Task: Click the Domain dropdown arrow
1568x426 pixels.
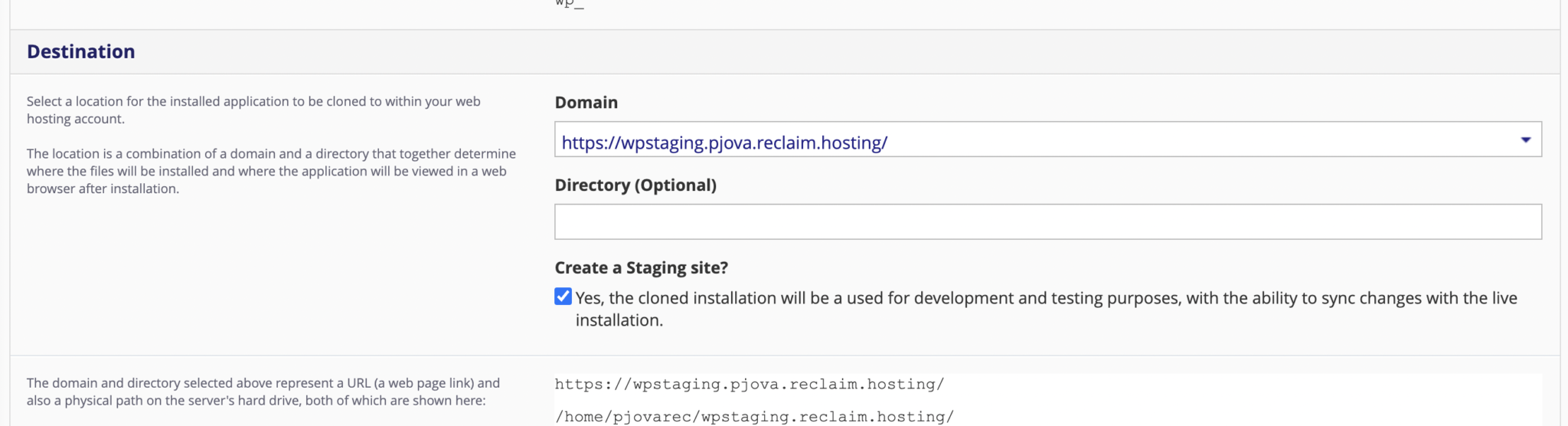Action: (x=1525, y=139)
